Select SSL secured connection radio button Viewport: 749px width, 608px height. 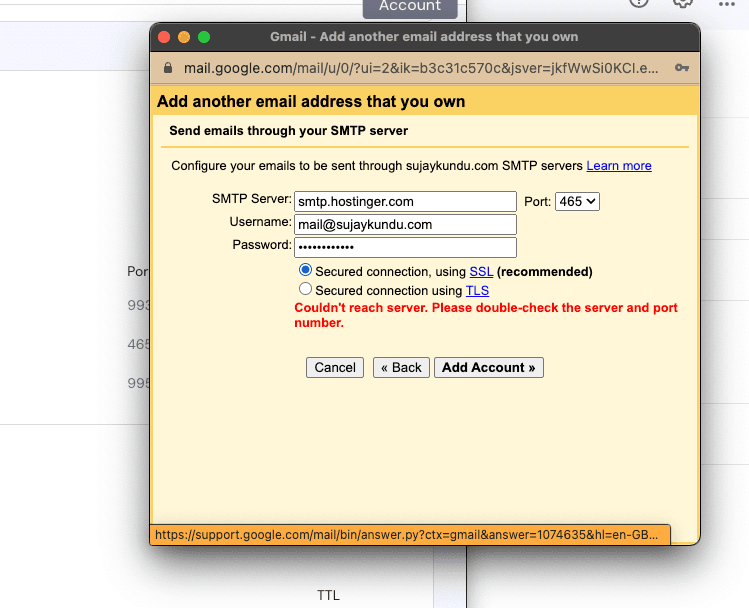[305, 270]
